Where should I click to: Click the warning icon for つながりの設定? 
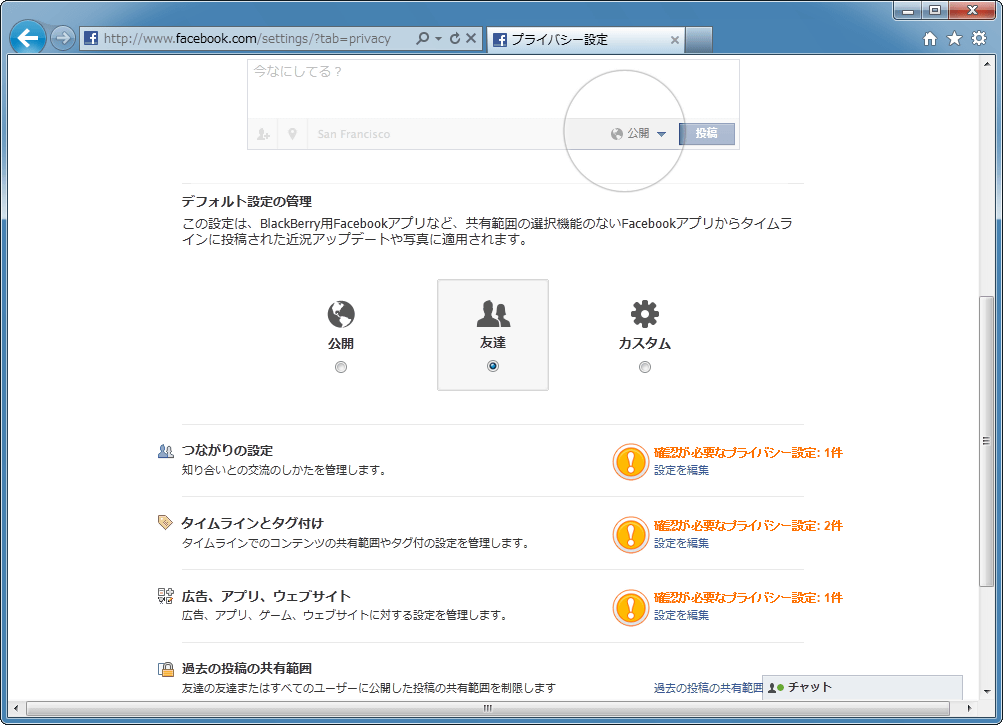click(x=631, y=462)
